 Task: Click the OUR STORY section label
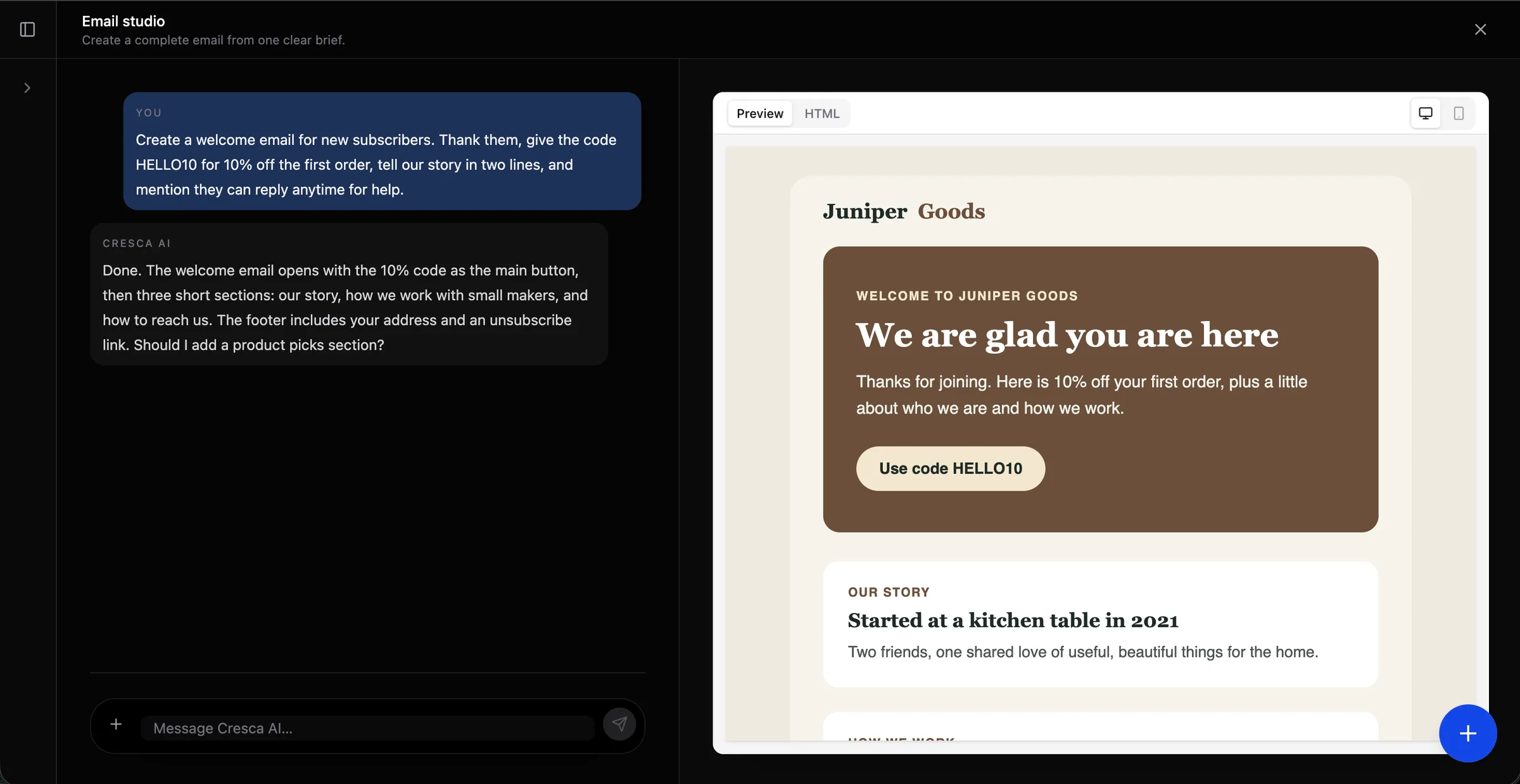point(889,592)
